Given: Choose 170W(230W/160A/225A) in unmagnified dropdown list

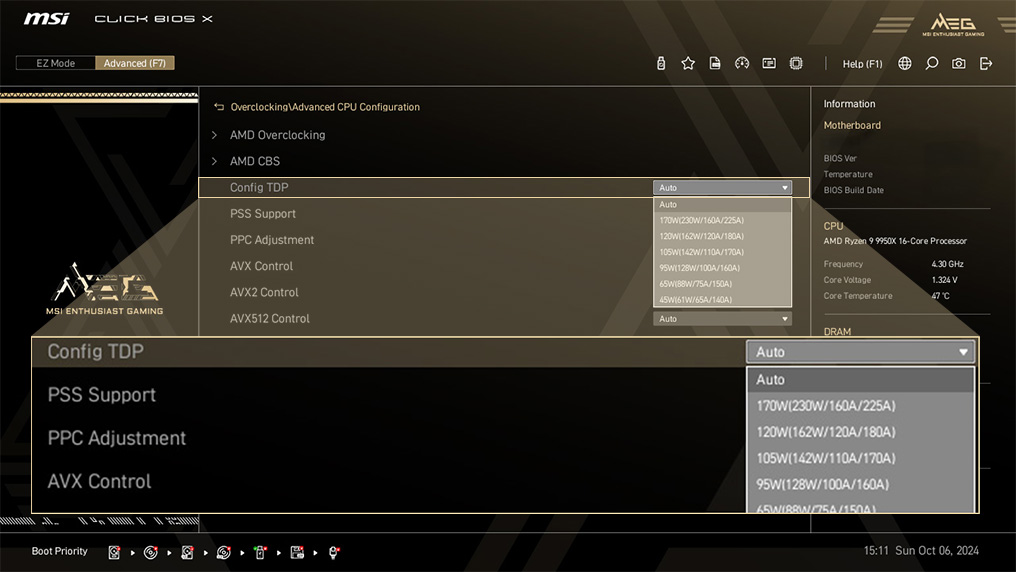Looking at the screenshot, I should coord(722,220).
